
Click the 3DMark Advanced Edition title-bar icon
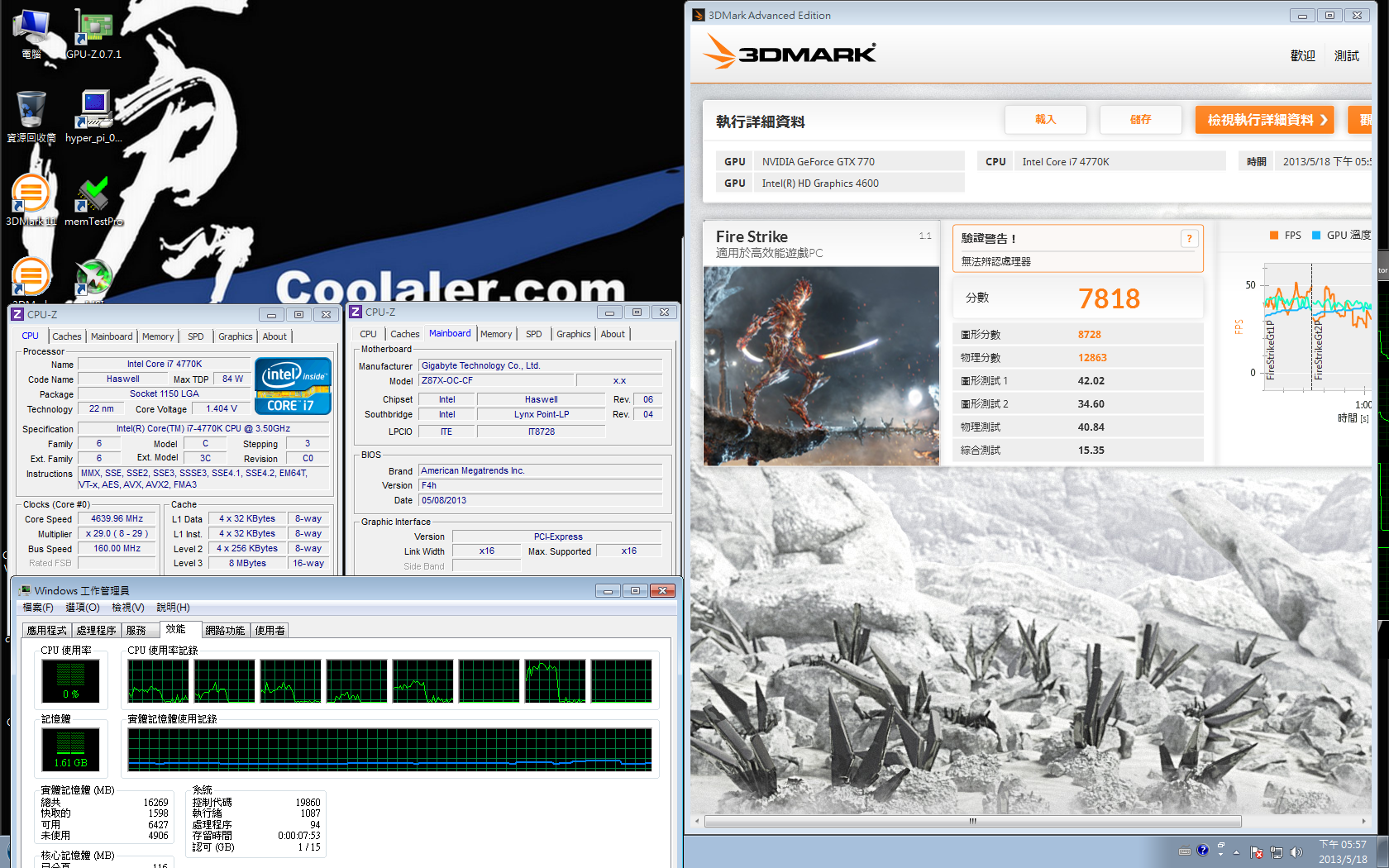tap(699, 15)
